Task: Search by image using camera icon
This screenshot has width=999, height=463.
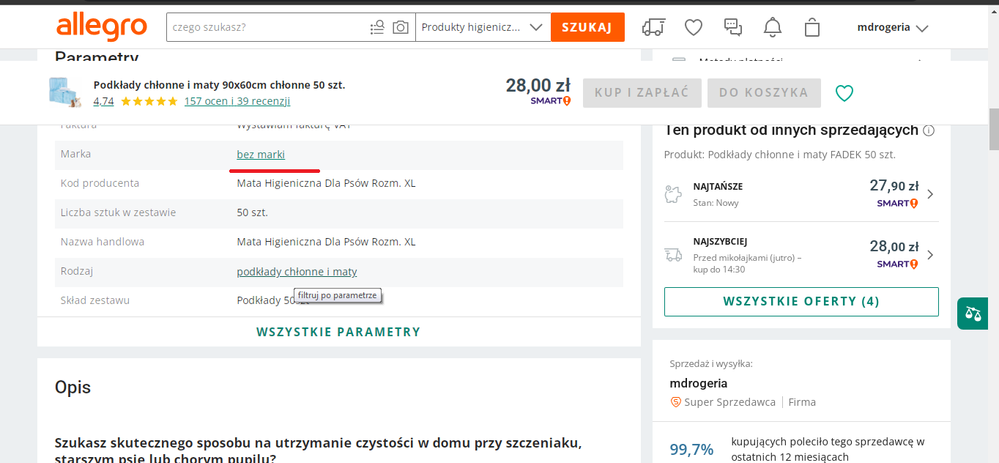Action: click(x=400, y=27)
